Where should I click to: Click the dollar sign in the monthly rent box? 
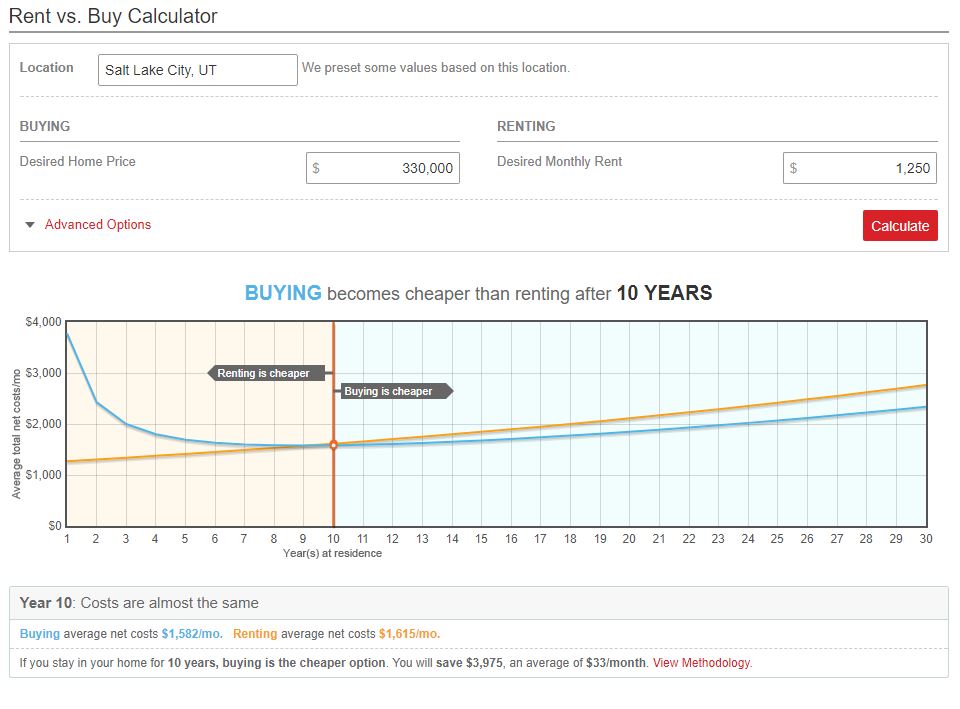793,168
